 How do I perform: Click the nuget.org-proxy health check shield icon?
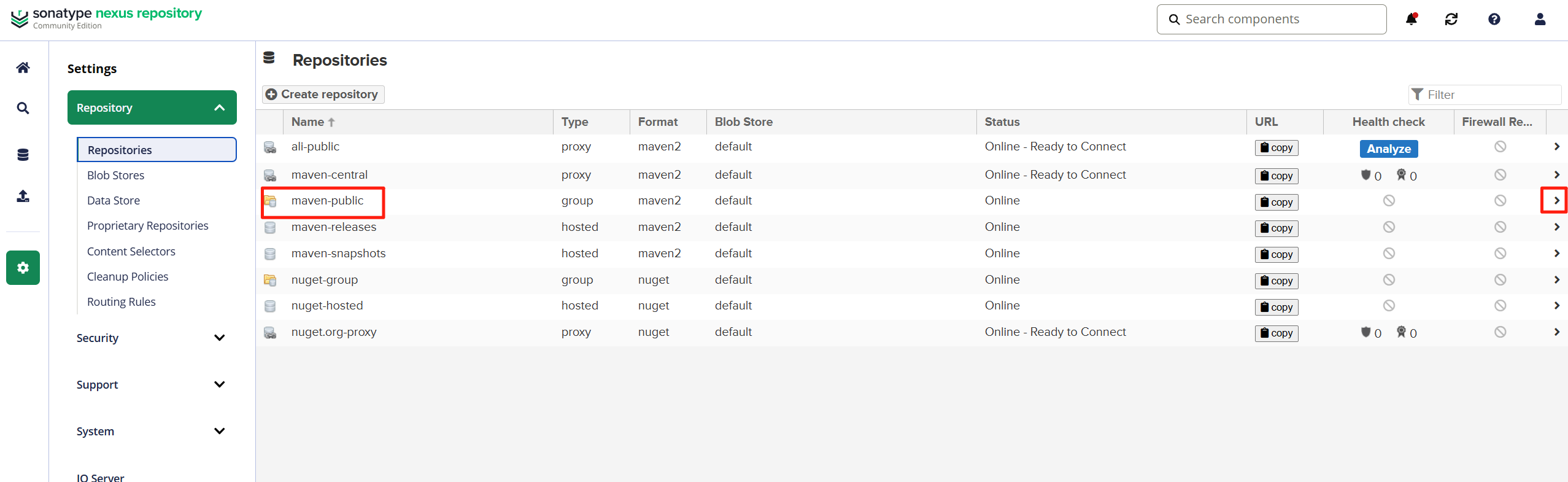(x=1365, y=332)
